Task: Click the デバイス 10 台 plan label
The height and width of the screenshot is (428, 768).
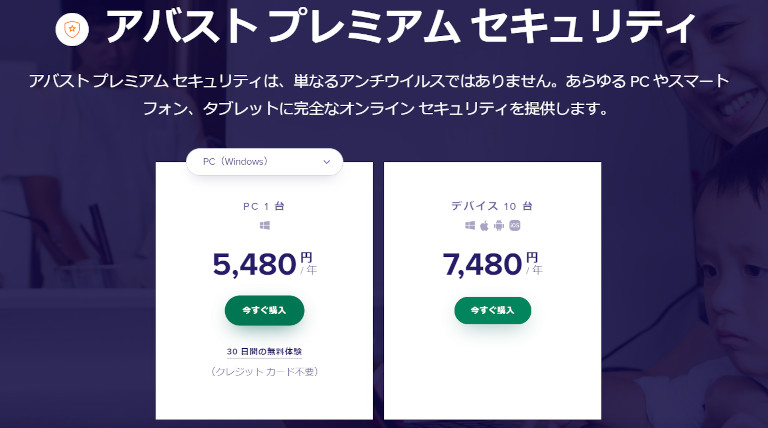Action: (492, 206)
